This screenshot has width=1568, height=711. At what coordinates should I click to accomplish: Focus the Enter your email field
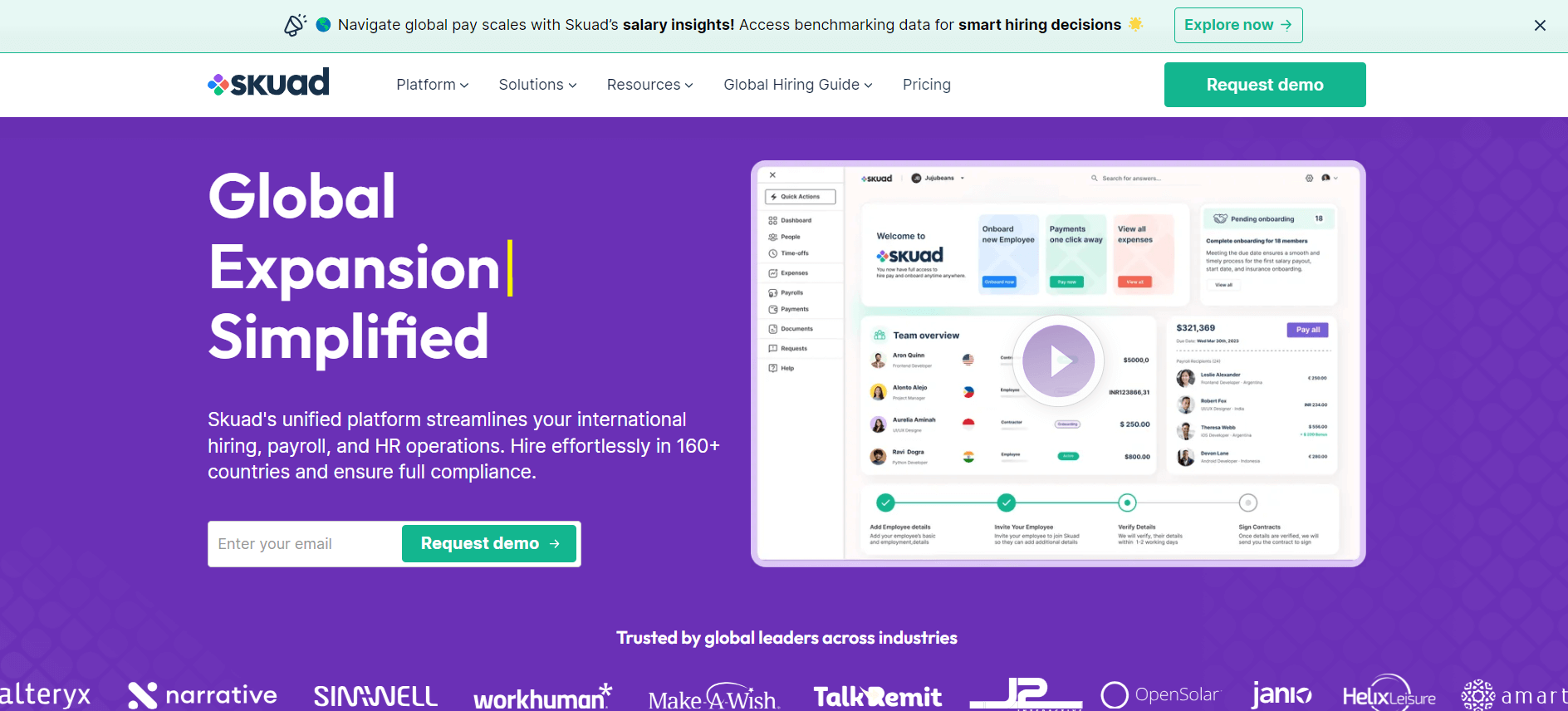click(305, 544)
